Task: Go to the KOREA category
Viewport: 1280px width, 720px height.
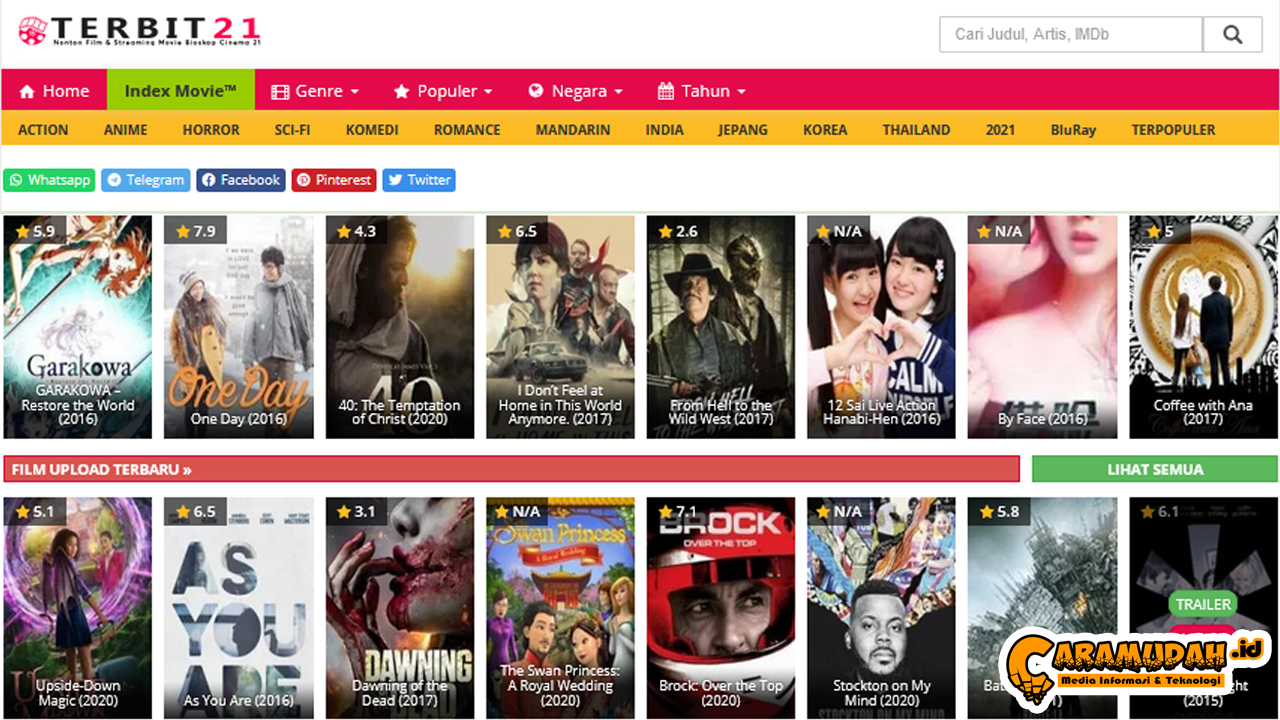Action: [825, 130]
